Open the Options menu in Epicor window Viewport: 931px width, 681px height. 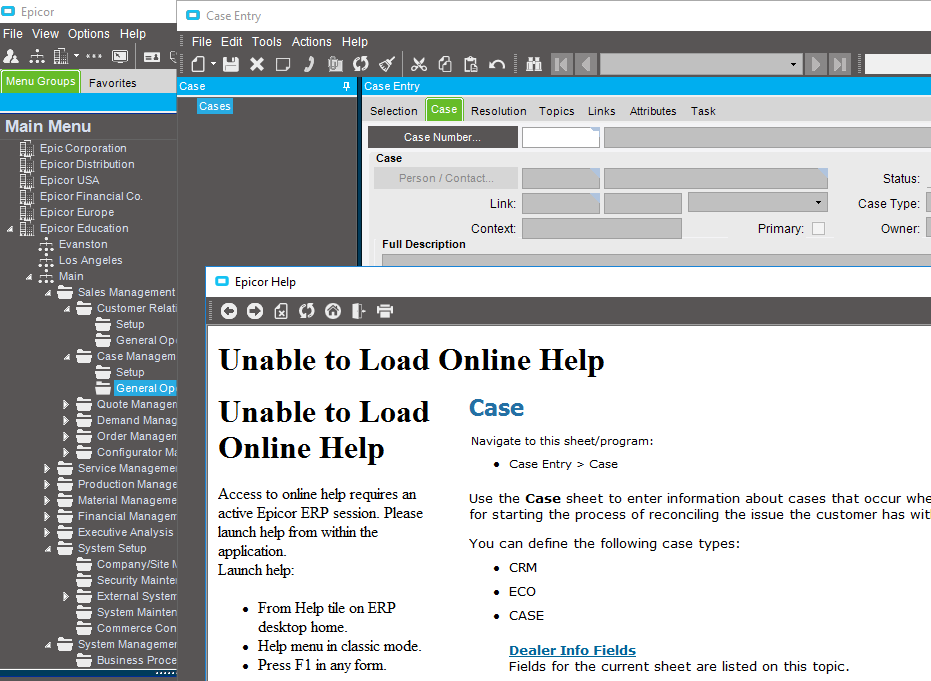[x=88, y=34]
